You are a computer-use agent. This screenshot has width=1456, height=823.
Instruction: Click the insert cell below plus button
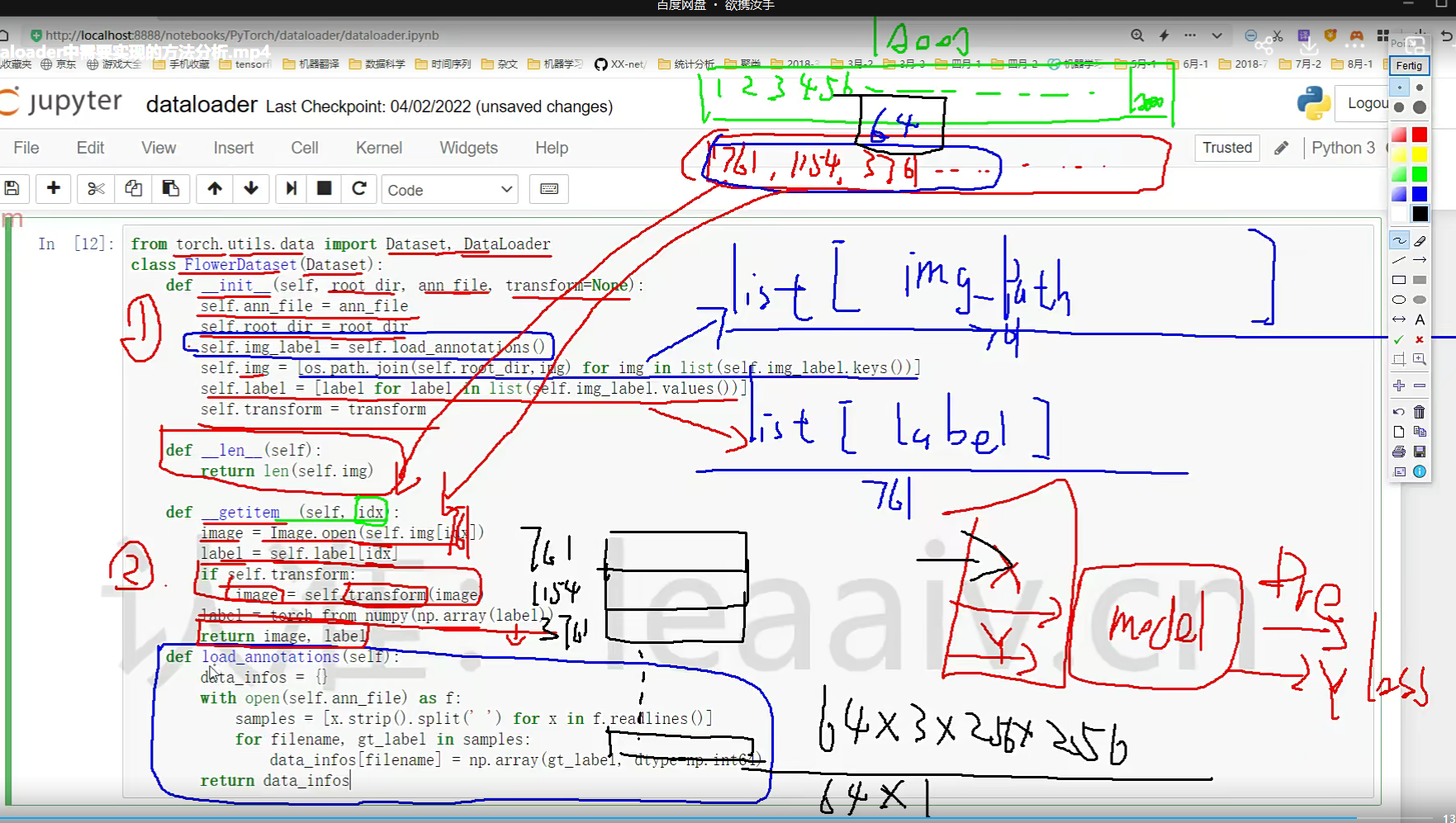click(54, 189)
